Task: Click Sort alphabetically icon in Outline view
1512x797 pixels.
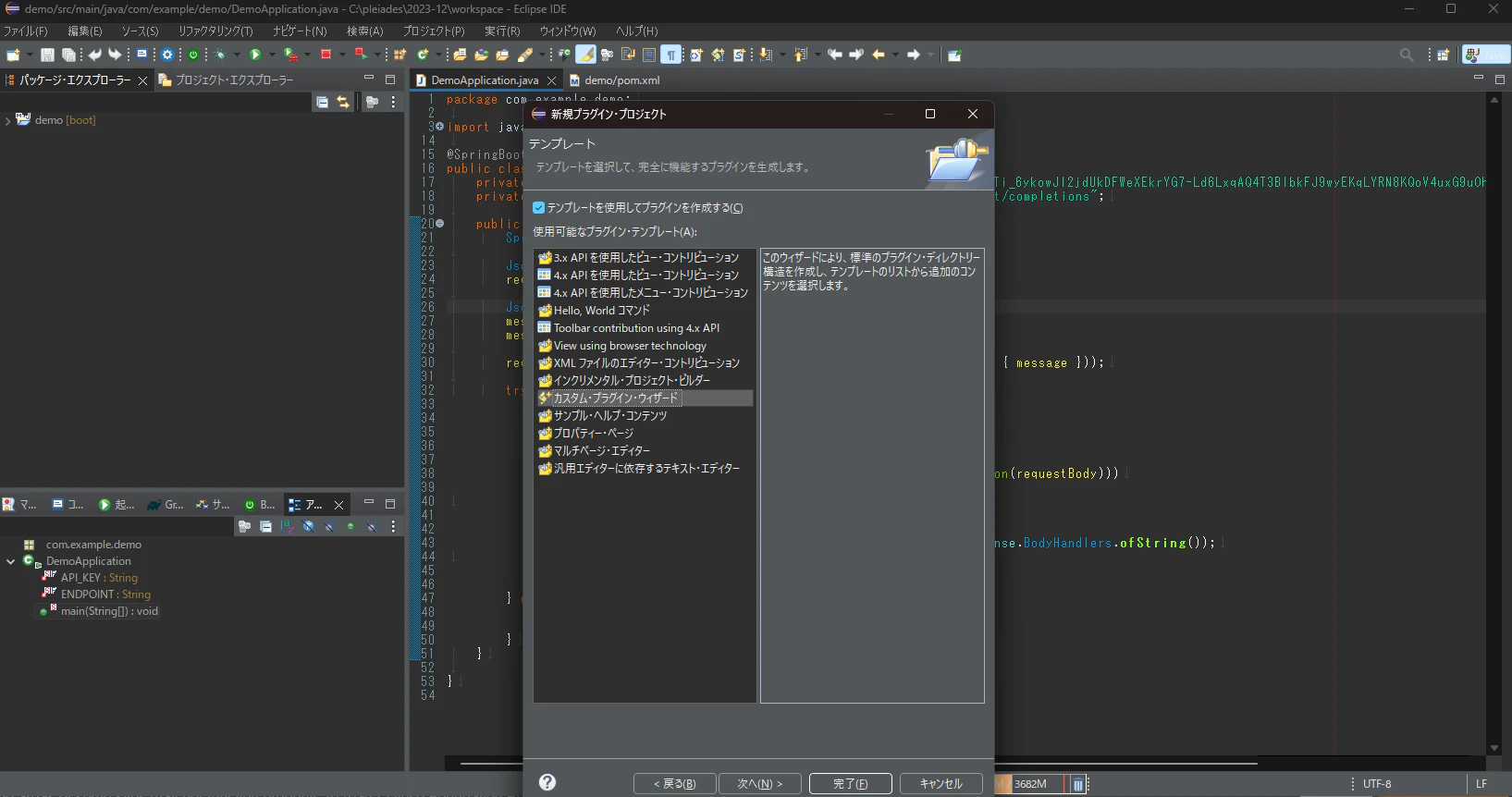Action: coord(287,527)
